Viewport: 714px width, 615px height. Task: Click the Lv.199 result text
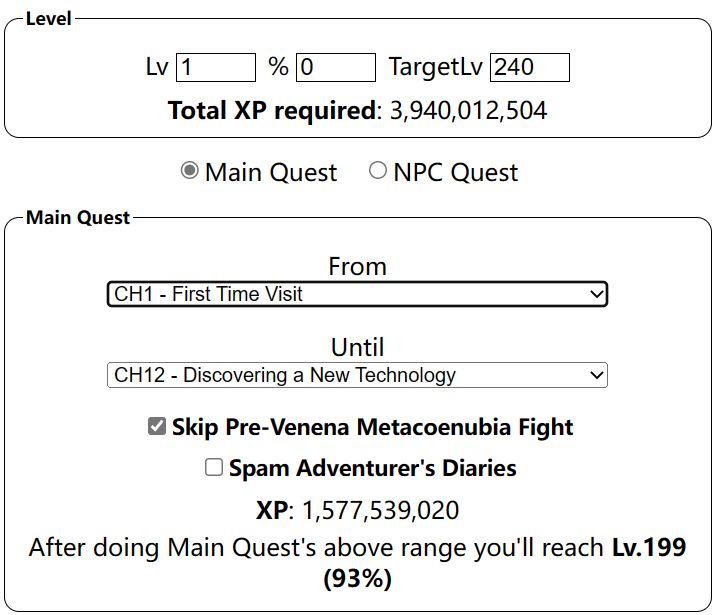click(649, 548)
